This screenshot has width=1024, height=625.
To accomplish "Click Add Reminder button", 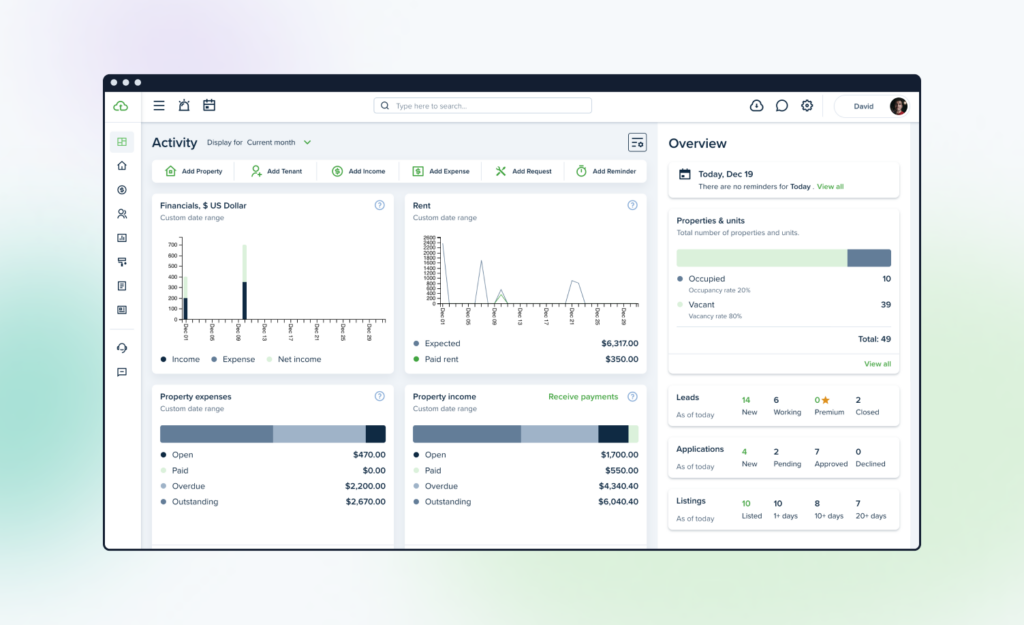I will tap(606, 171).
